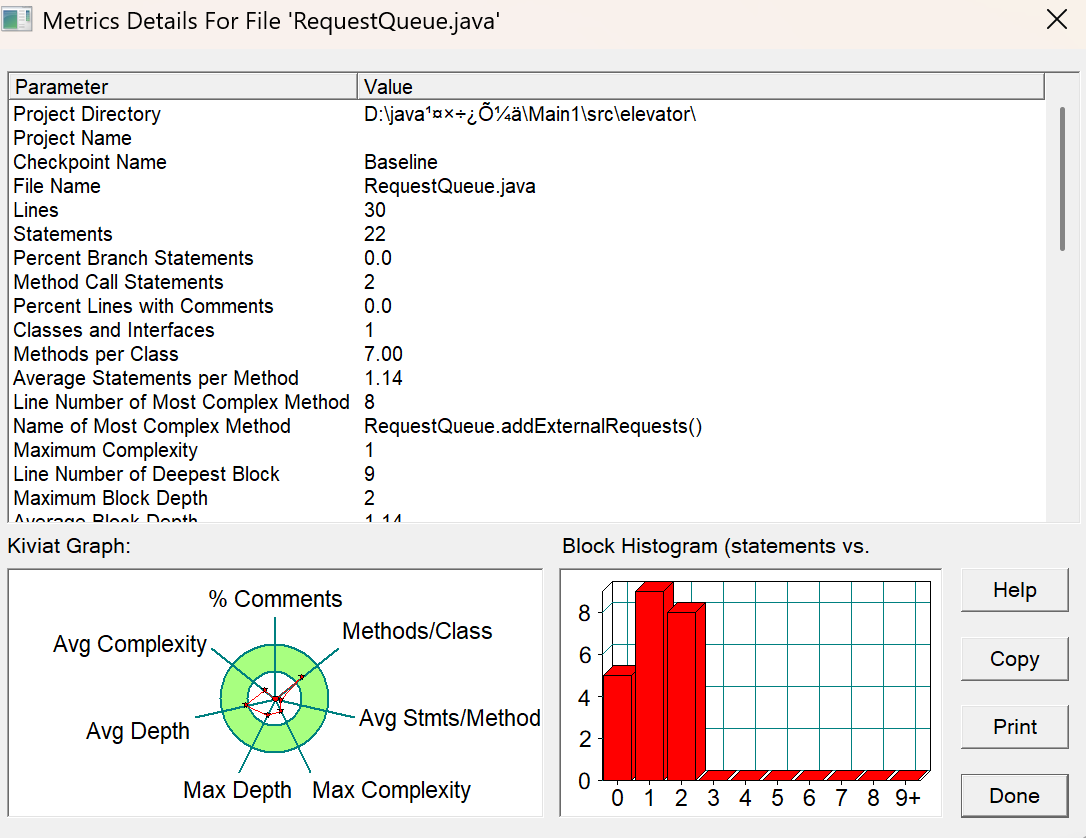
Task: Select Line Number of Most Complex Method
Action: pos(526,402)
